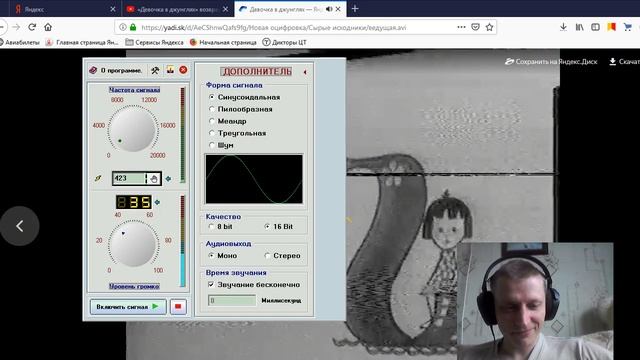Open 'Начальная страница' bookmark
Image resolution: width=640 pixels, height=360 pixels.
click(x=223, y=42)
